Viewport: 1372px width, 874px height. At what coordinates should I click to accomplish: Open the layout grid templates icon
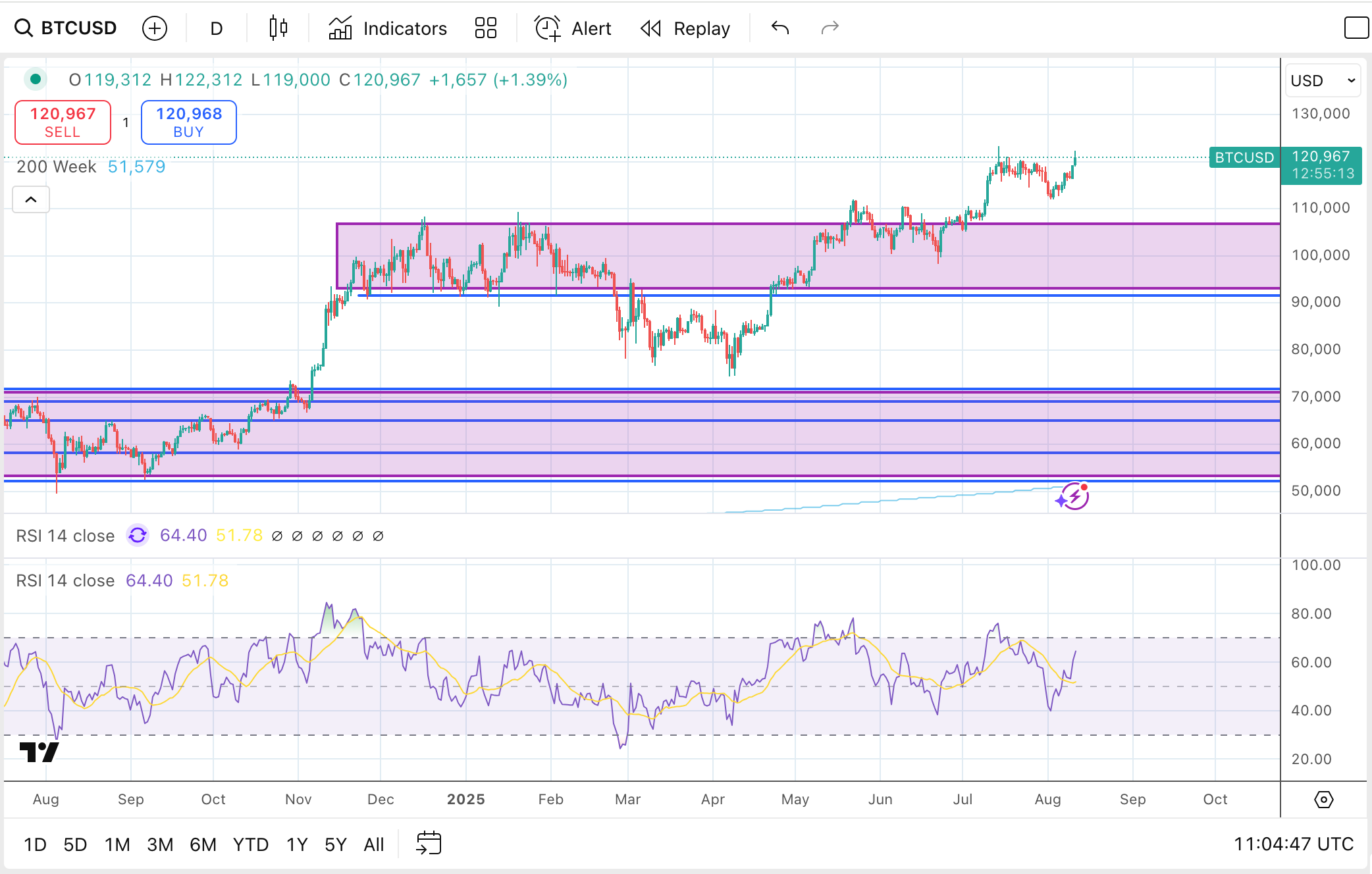click(x=486, y=28)
